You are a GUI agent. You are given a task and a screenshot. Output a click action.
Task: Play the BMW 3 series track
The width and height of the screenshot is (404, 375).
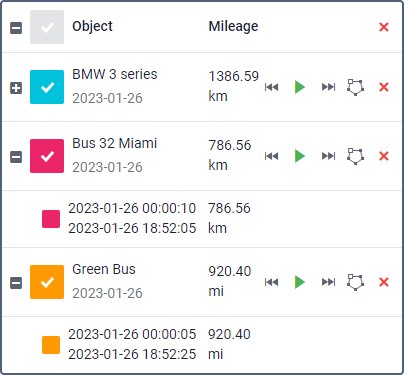(x=300, y=87)
